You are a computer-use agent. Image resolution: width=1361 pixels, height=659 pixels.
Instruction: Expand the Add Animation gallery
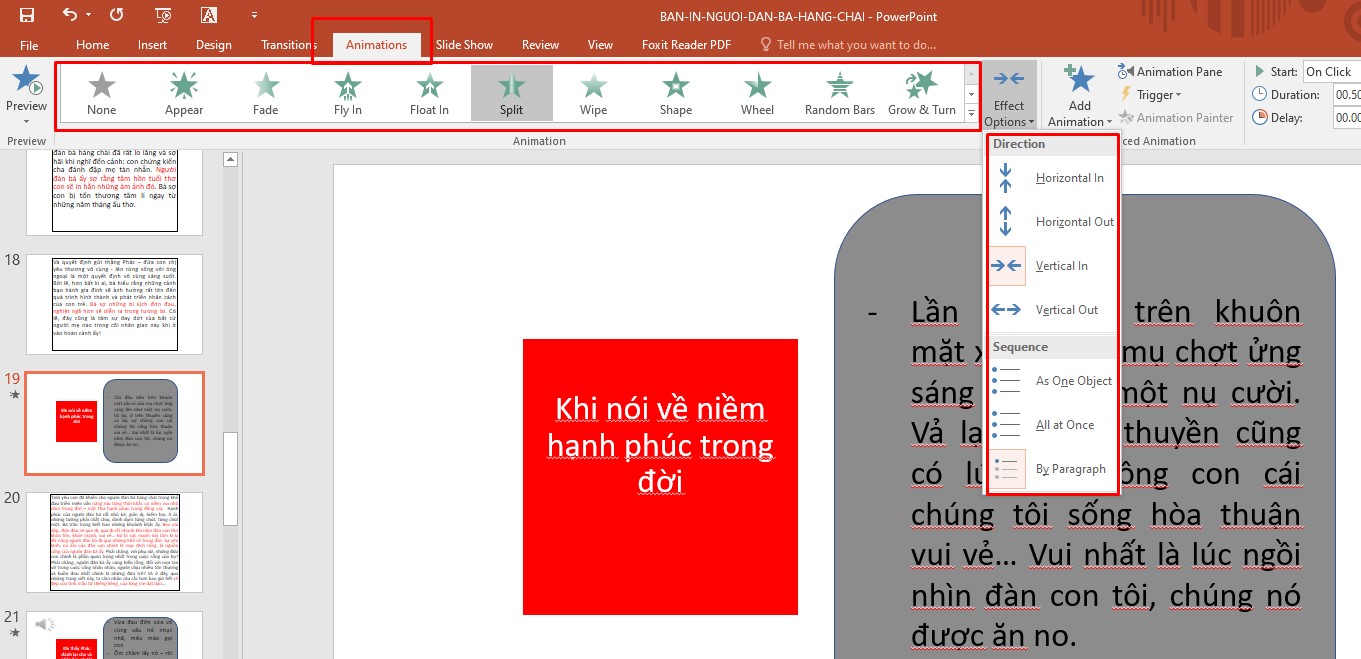(1078, 94)
